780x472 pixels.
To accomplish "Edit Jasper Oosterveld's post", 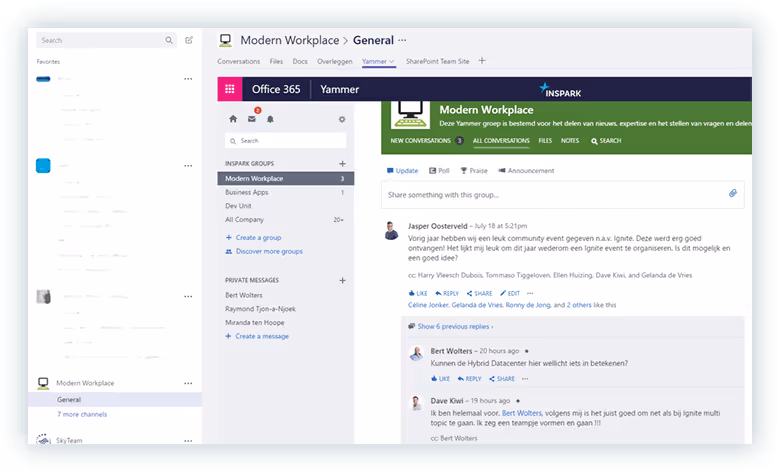I will coord(510,293).
